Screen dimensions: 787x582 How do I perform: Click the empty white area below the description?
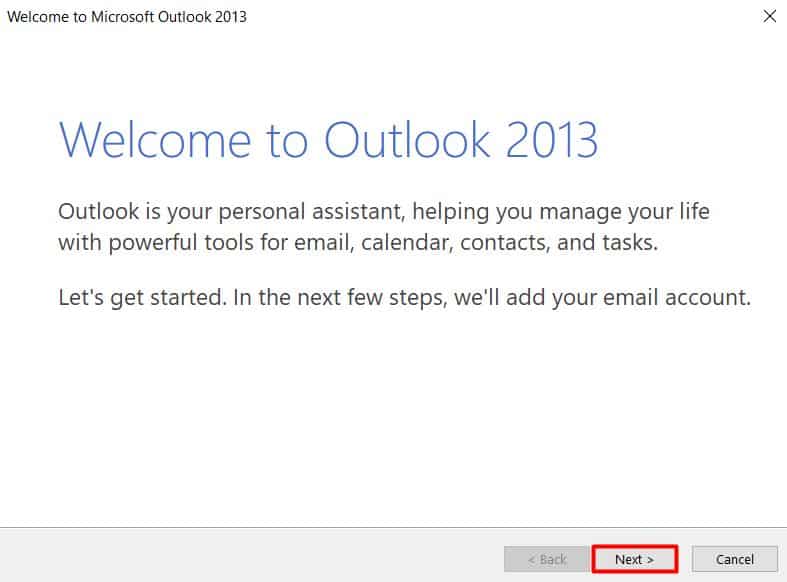(393, 420)
